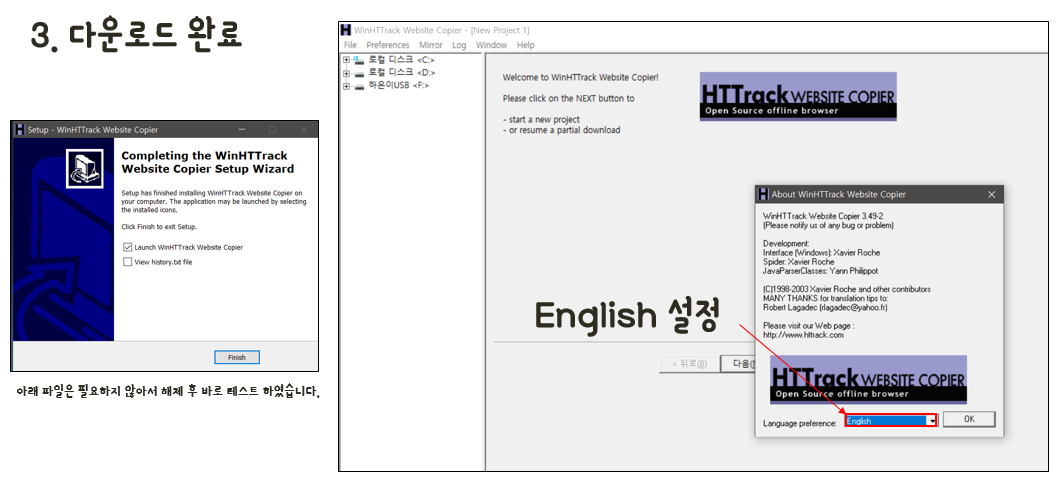Click the About dialog title bar icon
This screenshot has width=1059, height=495.
[763, 194]
